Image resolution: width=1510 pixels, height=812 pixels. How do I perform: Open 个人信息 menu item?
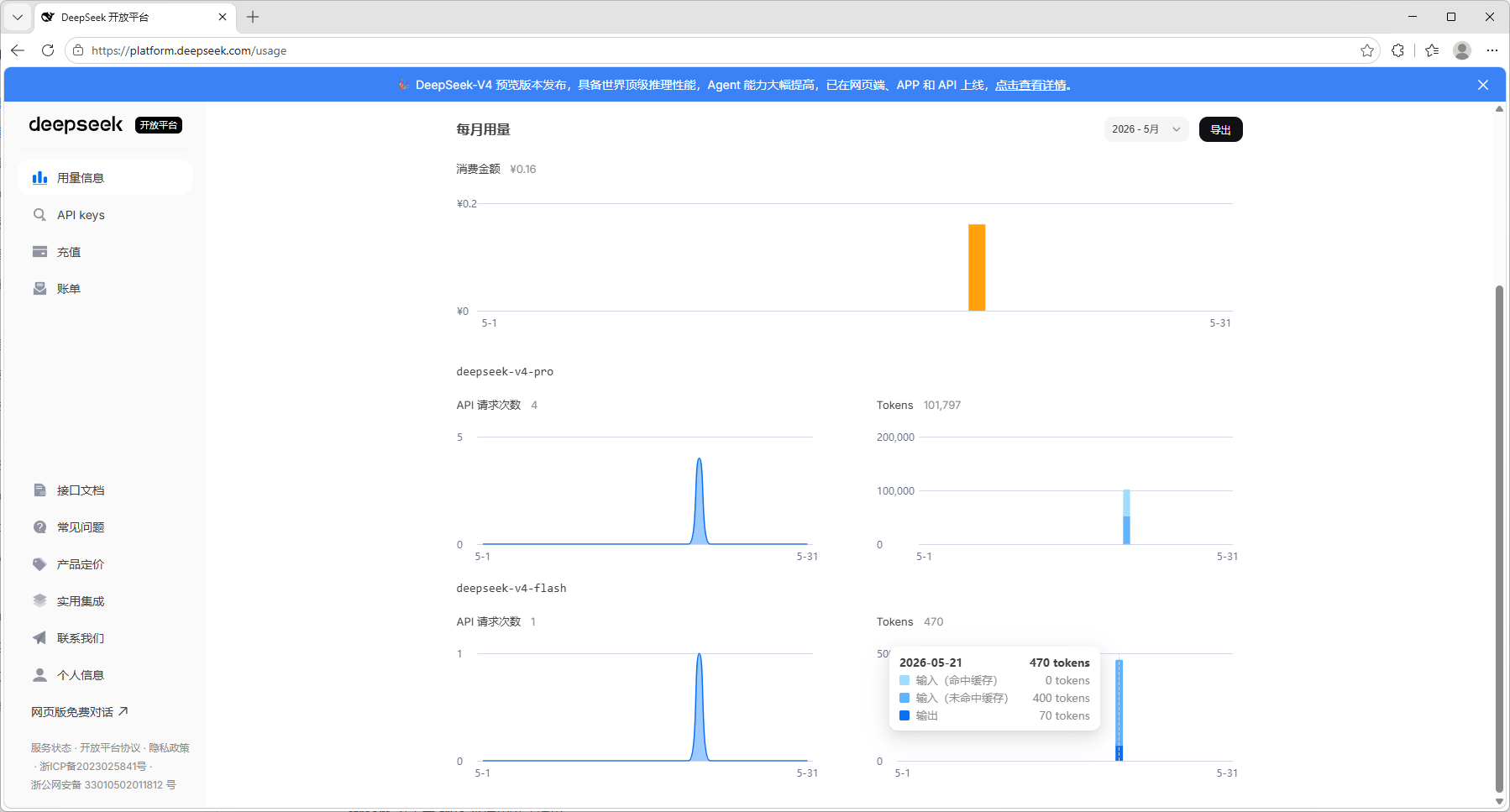(105, 675)
